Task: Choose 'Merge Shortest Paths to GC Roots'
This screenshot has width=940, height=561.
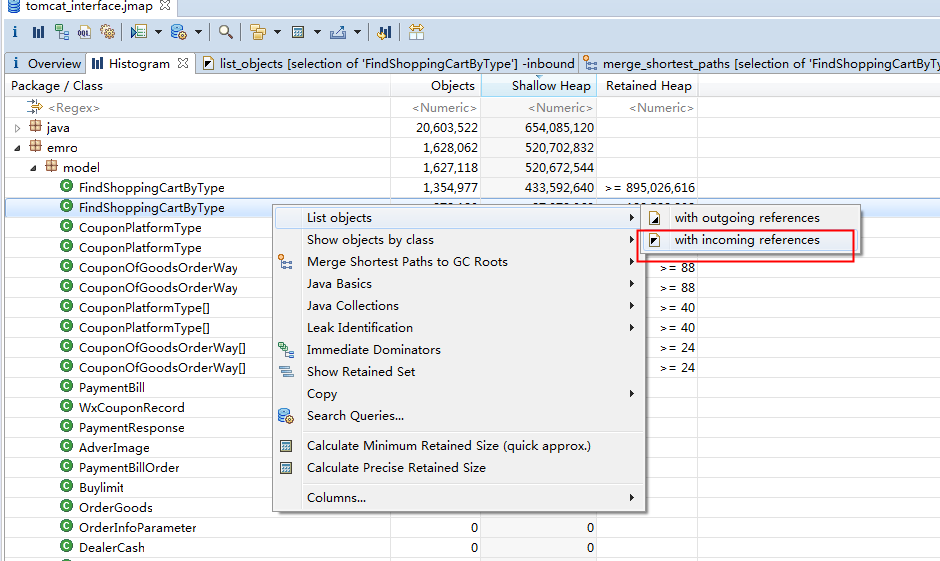Action: coord(407,262)
